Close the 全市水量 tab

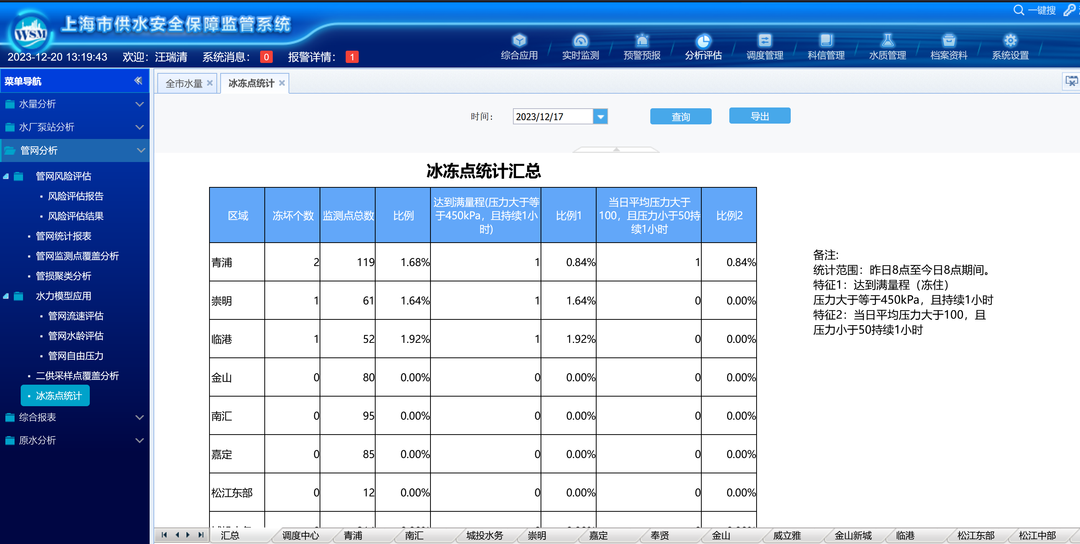210,83
